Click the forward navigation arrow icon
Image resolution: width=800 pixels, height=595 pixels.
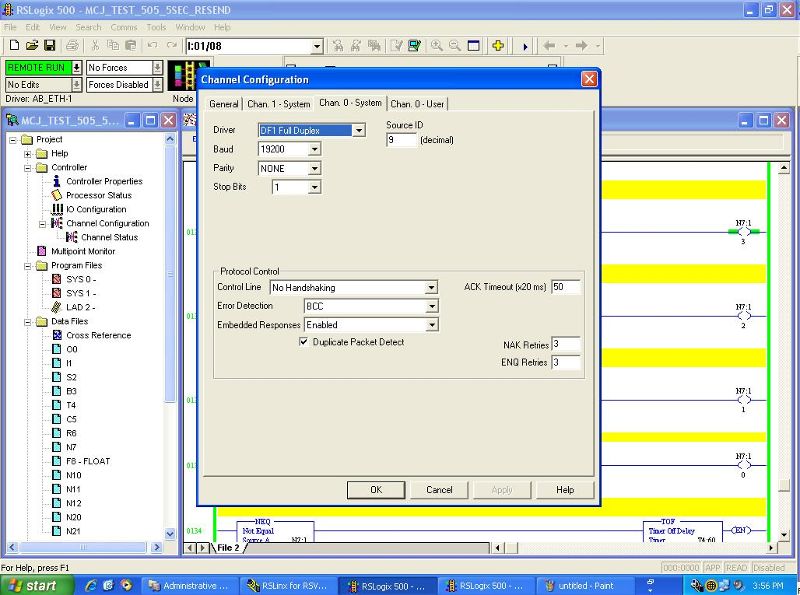pos(581,45)
